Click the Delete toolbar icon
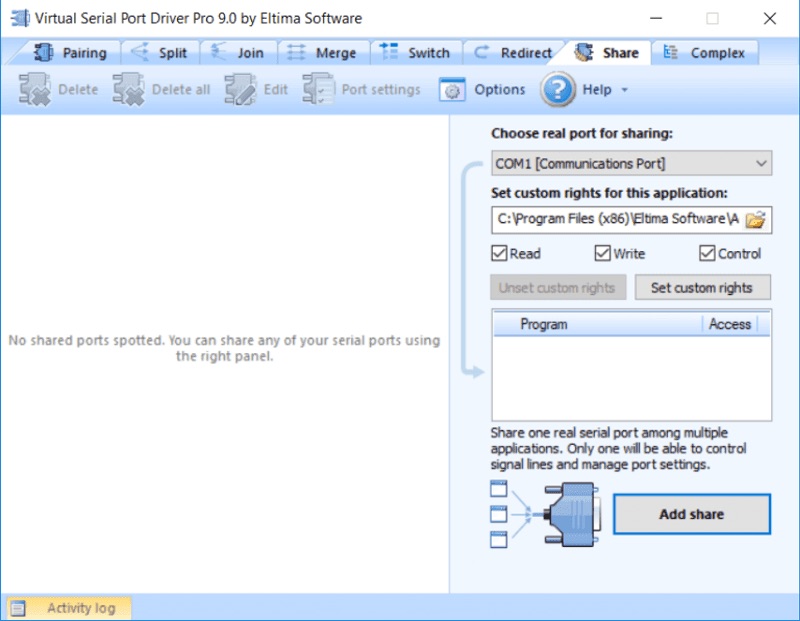This screenshot has width=800, height=621. pyautogui.click(x=35, y=89)
